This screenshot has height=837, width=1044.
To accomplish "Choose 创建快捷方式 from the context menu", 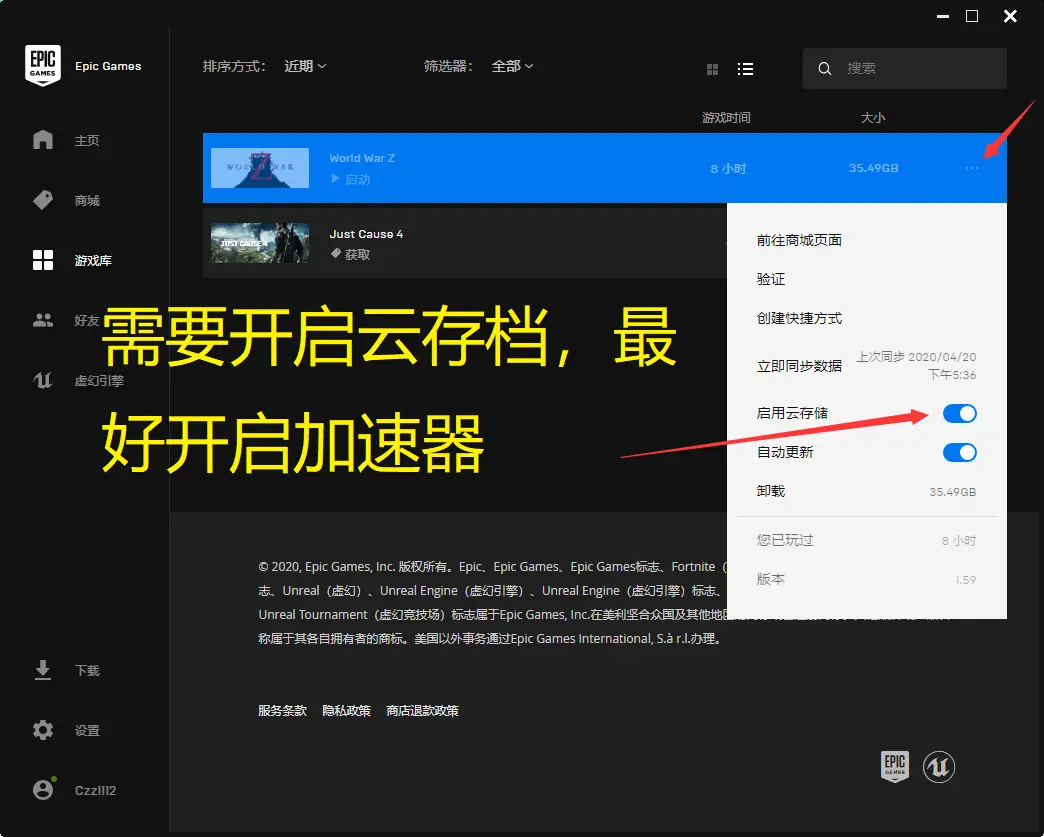I will point(799,318).
